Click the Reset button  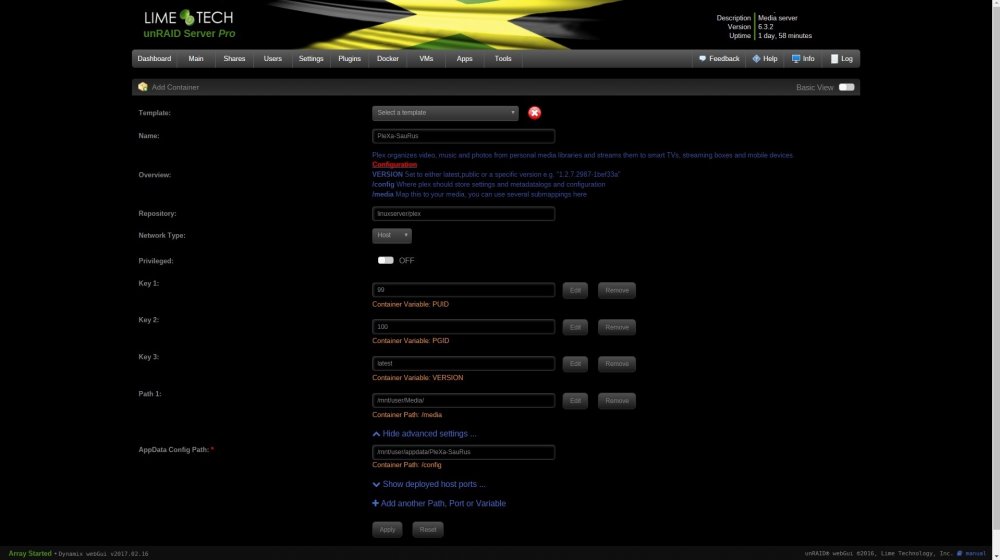point(428,529)
